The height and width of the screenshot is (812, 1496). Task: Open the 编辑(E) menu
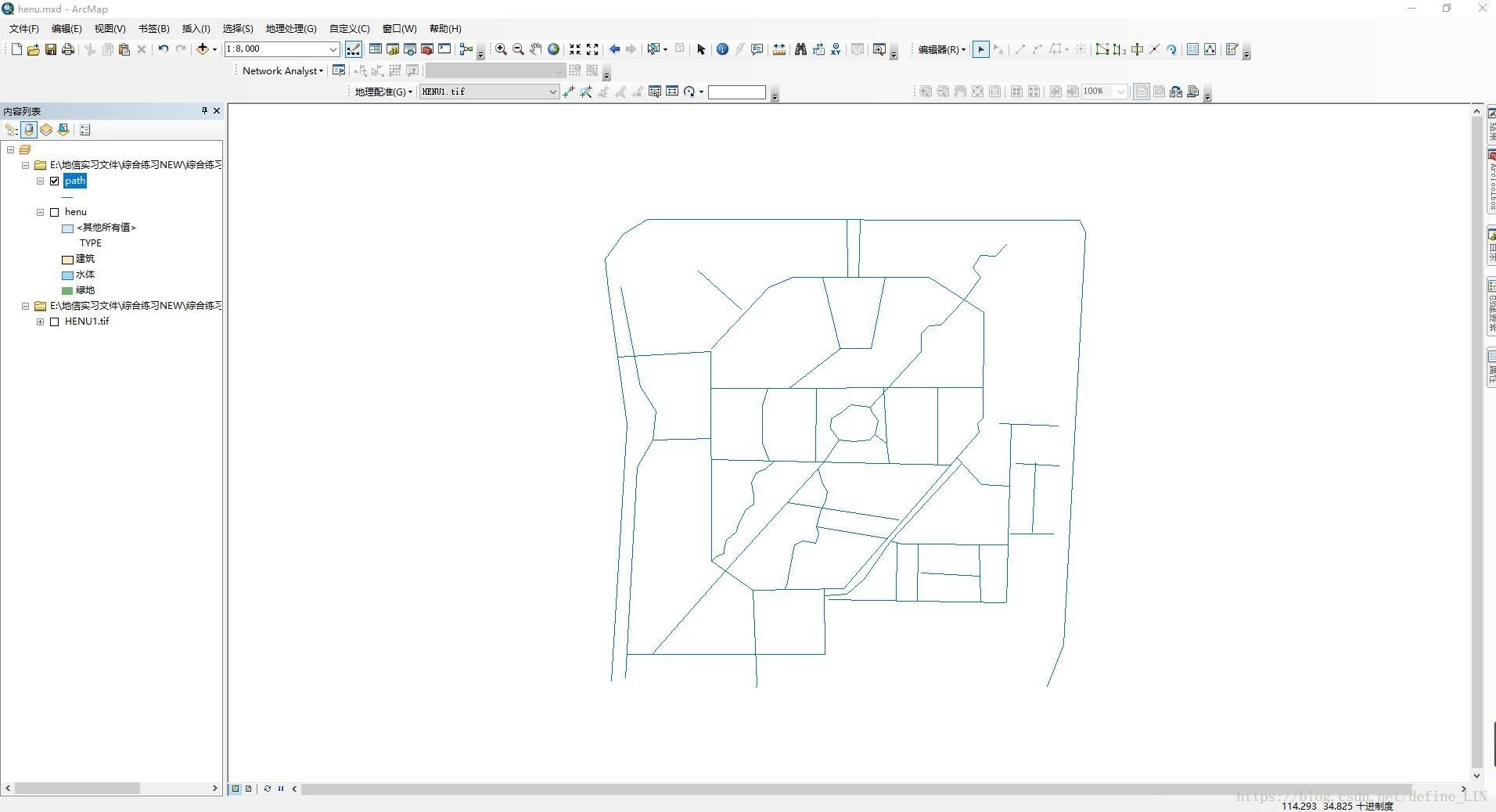pyautogui.click(x=67, y=28)
